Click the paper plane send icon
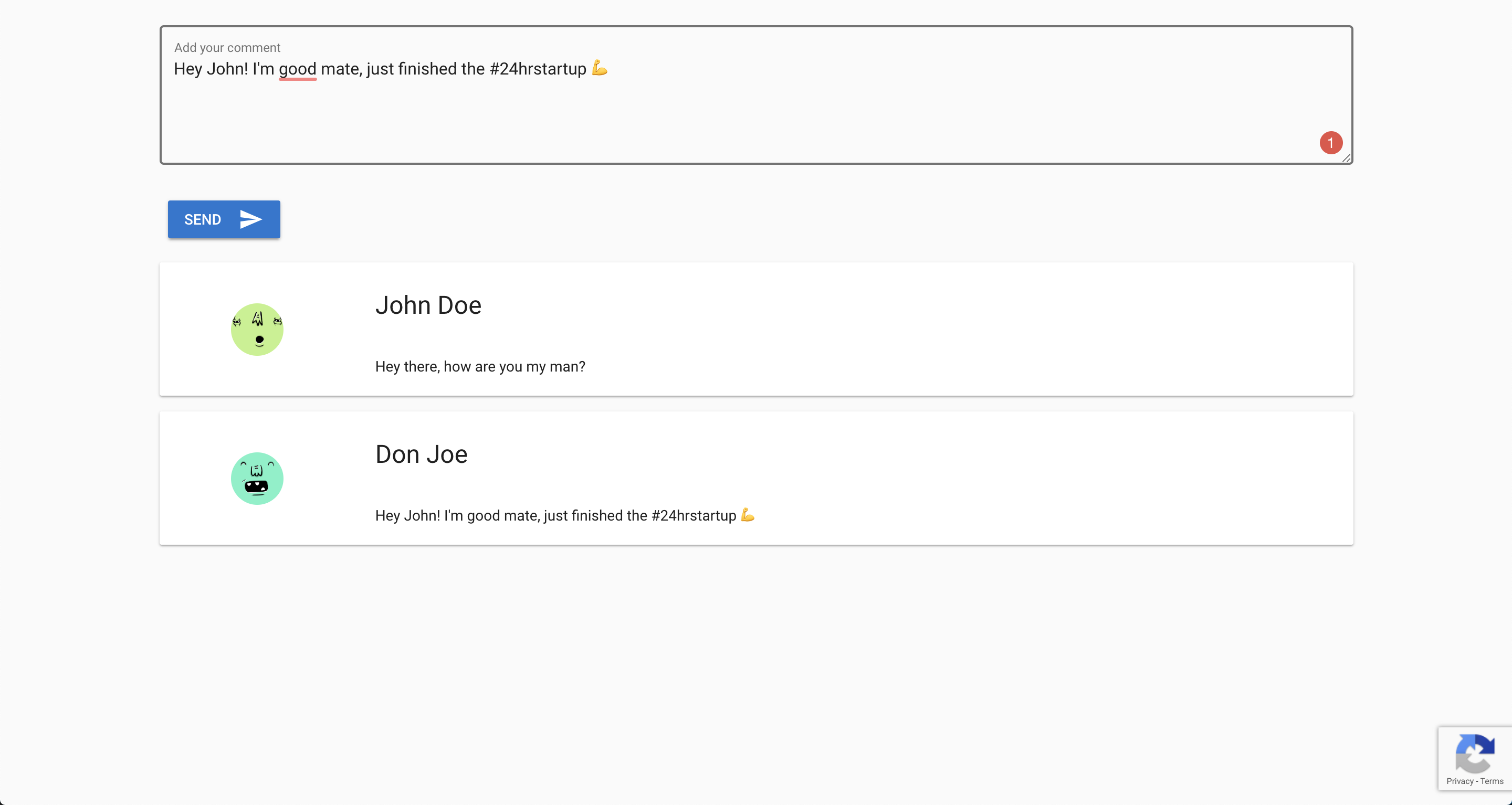Viewport: 1512px width, 805px height. pos(250,219)
